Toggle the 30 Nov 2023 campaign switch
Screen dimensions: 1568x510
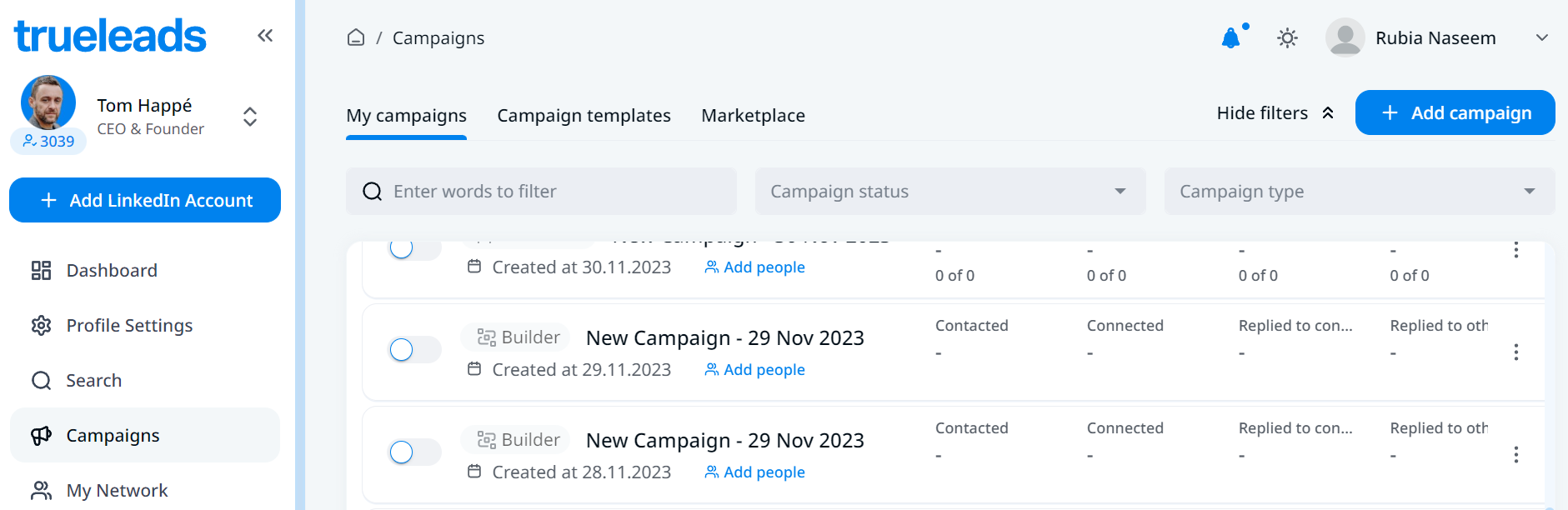coord(414,249)
